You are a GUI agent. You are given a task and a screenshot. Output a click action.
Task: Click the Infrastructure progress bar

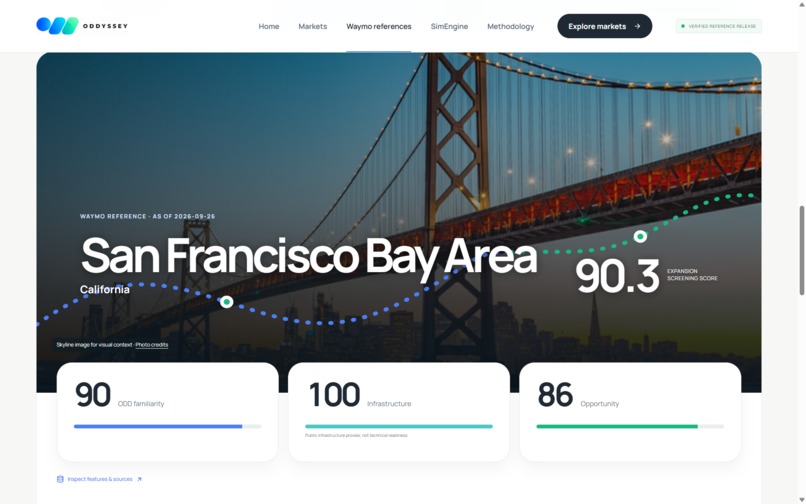pyautogui.click(x=399, y=426)
